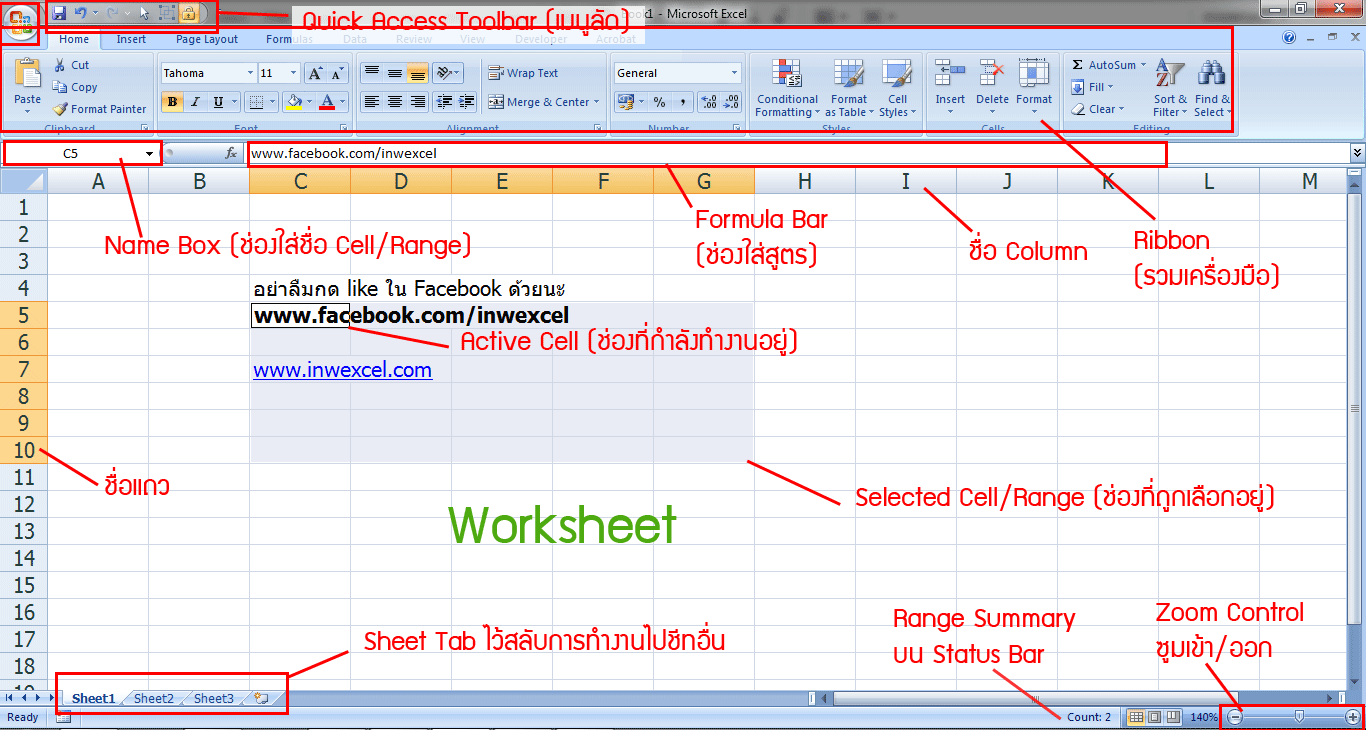
Task: Open Format as Table gallery
Action: tap(849, 88)
